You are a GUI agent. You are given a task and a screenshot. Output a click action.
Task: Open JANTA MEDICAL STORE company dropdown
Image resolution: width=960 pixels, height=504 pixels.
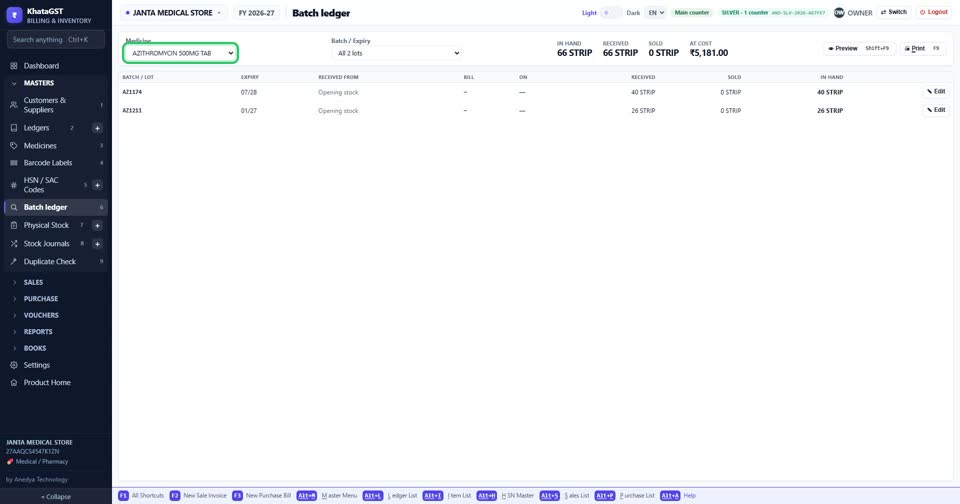pyautogui.click(x=173, y=13)
